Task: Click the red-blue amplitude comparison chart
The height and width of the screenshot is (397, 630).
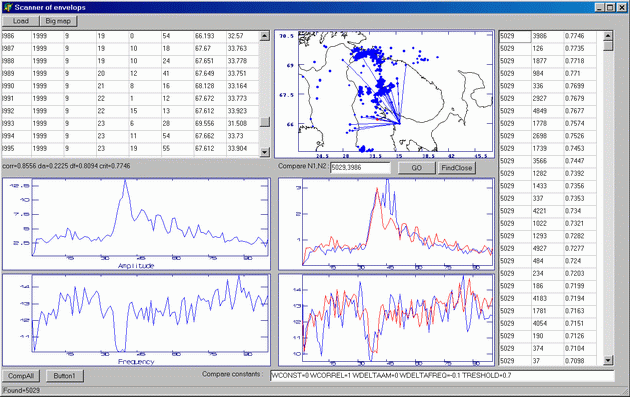Action: click(386, 224)
